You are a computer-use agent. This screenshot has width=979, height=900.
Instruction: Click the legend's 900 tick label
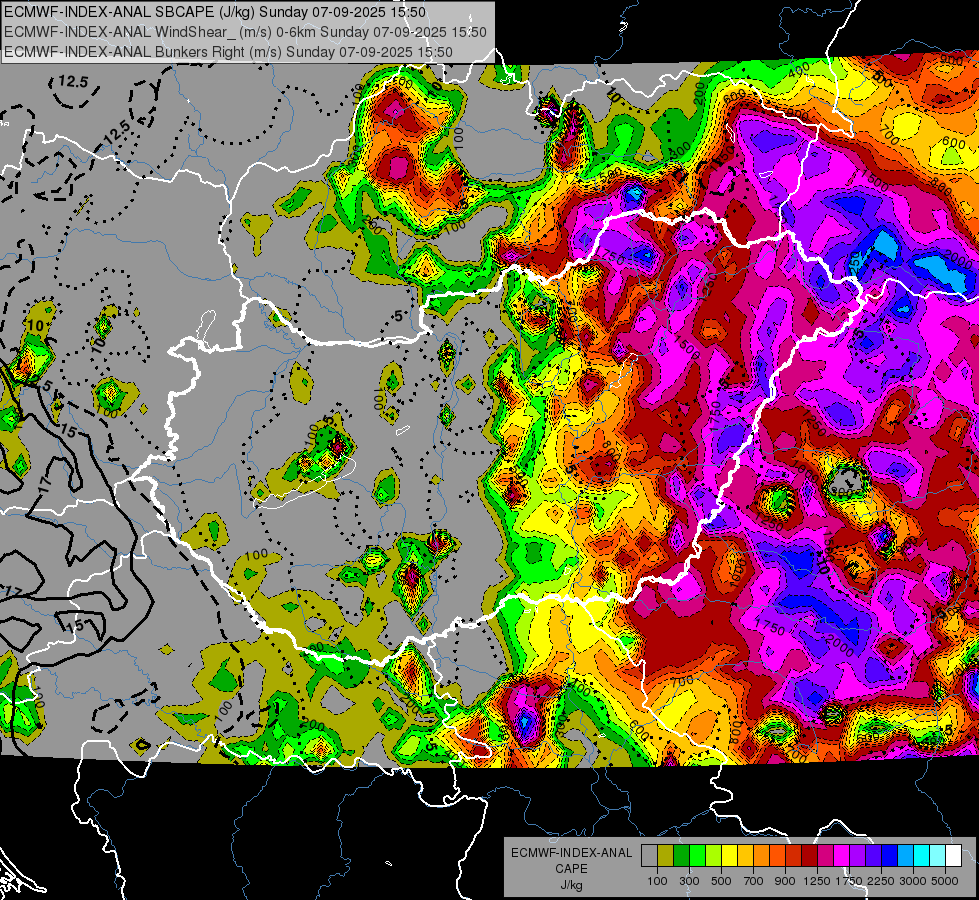785,881
